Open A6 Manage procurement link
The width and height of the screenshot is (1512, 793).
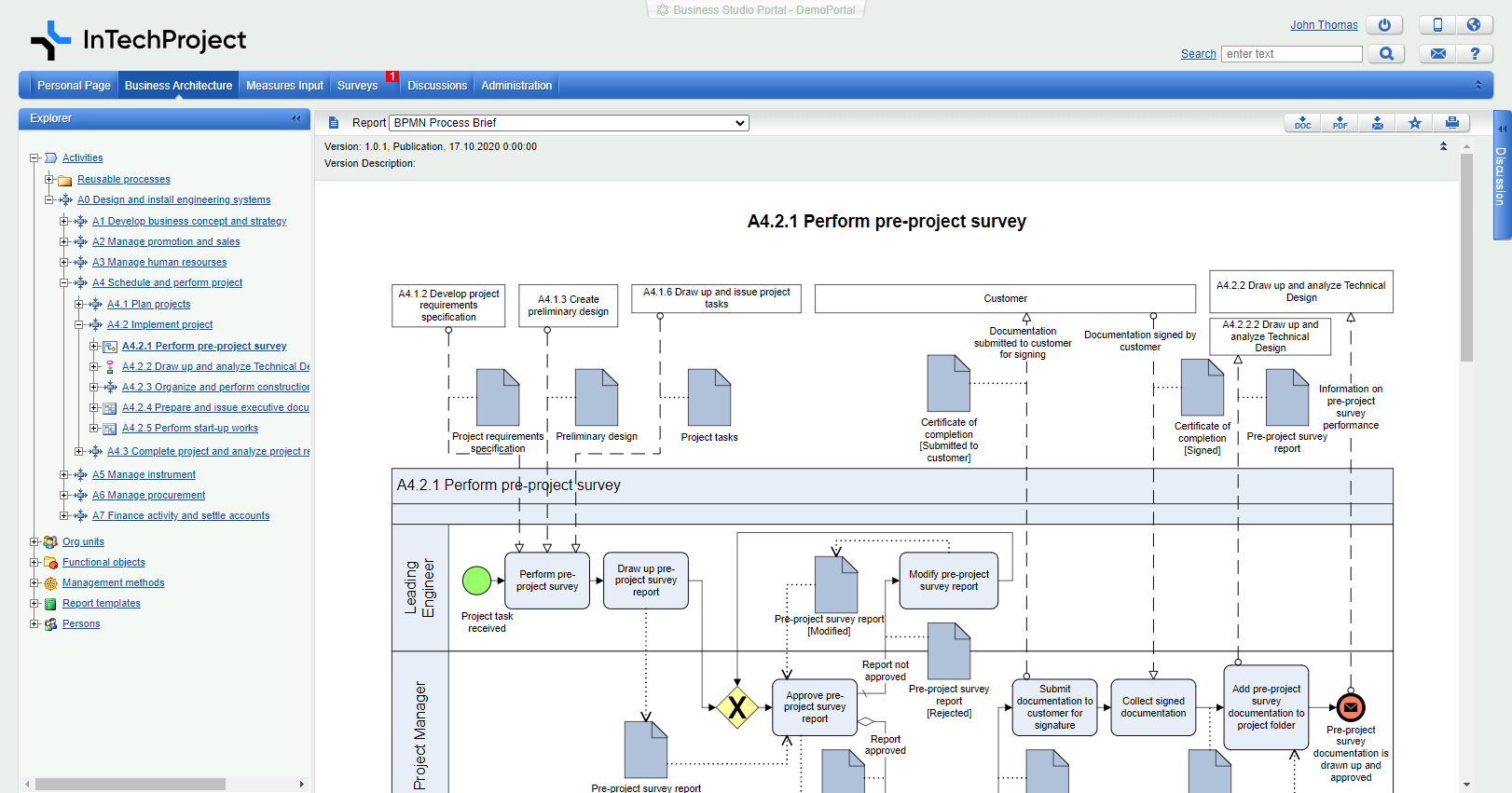pos(148,496)
